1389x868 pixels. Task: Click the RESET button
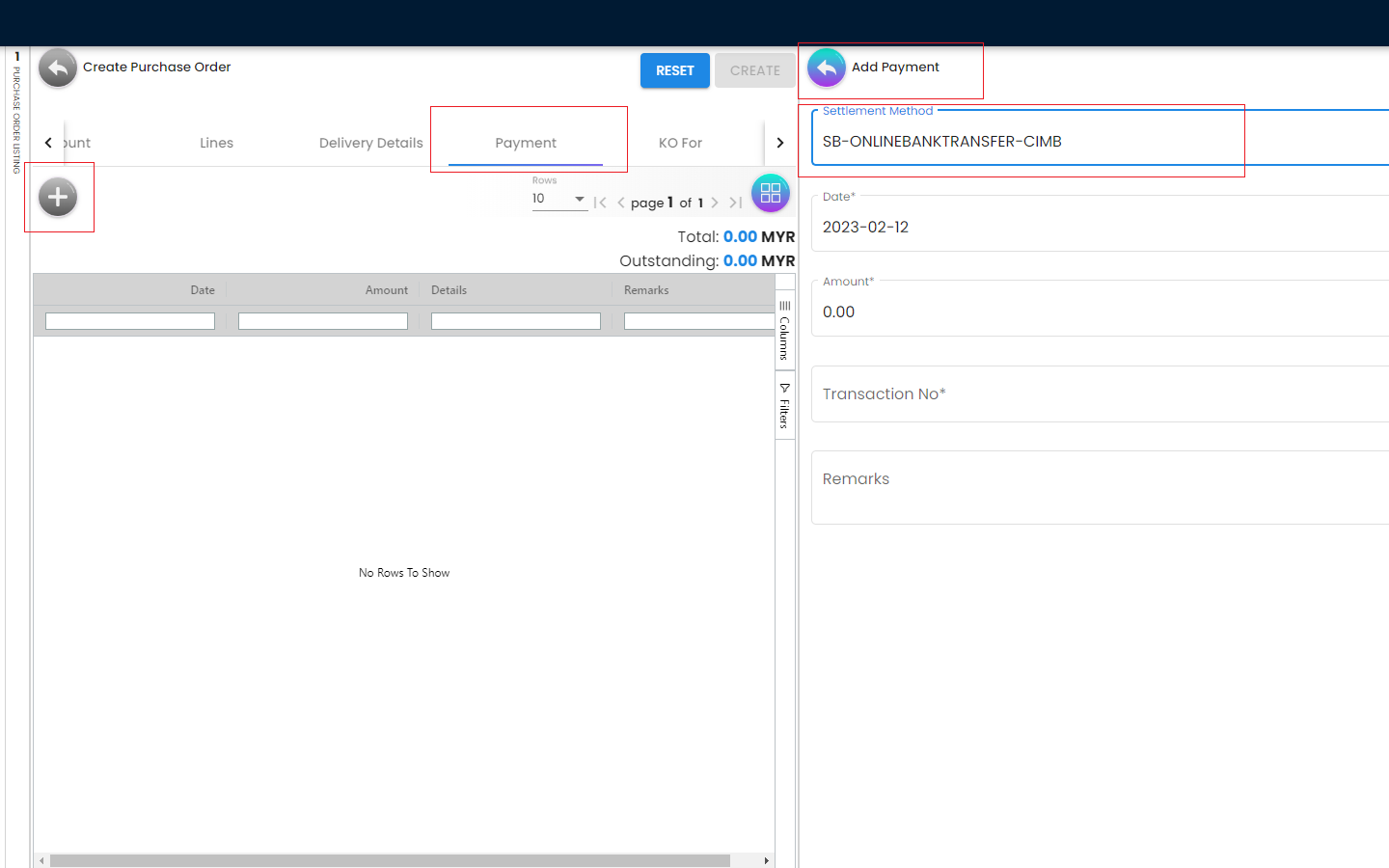coord(674,70)
